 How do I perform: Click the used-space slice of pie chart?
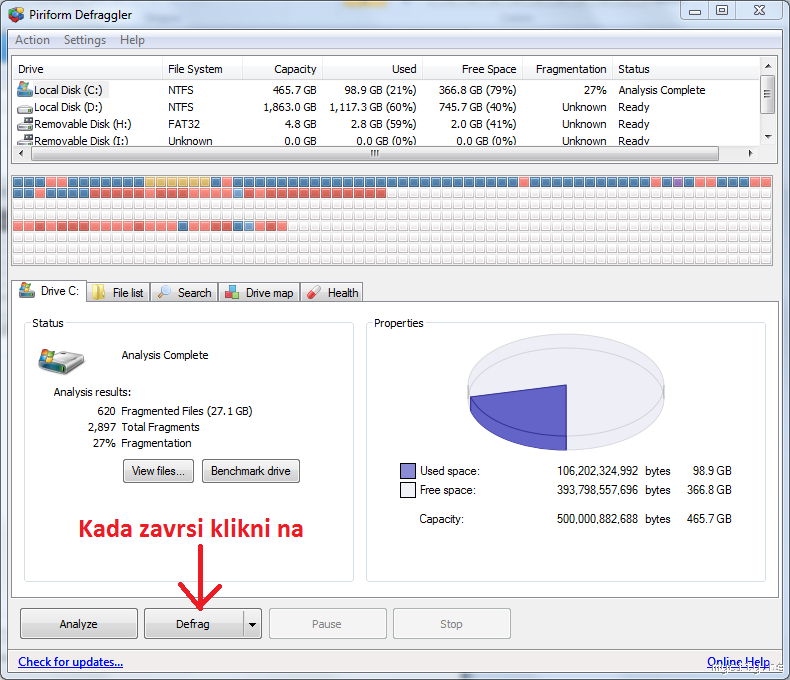pos(529,416)
